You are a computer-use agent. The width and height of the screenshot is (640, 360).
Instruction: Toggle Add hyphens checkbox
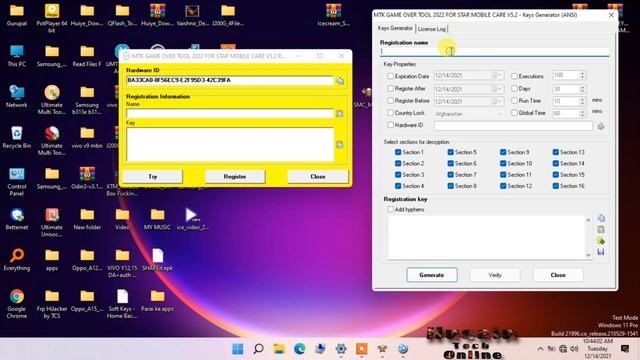pyautogui.click(x=391, y=209)
